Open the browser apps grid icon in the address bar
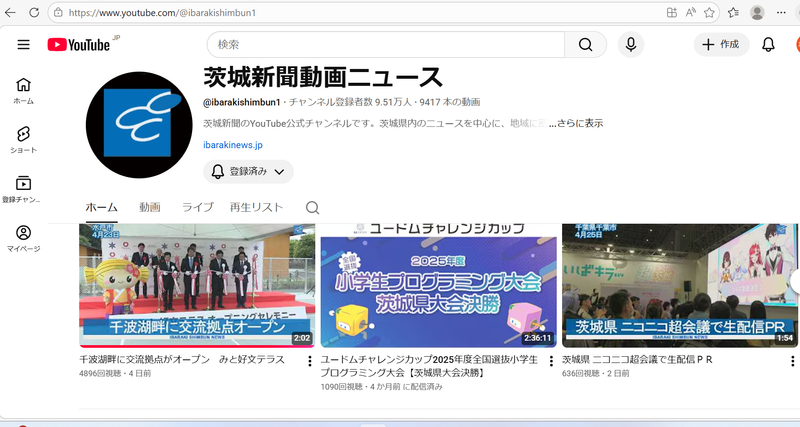Viewport: 800px width, 427px height. 671,13
